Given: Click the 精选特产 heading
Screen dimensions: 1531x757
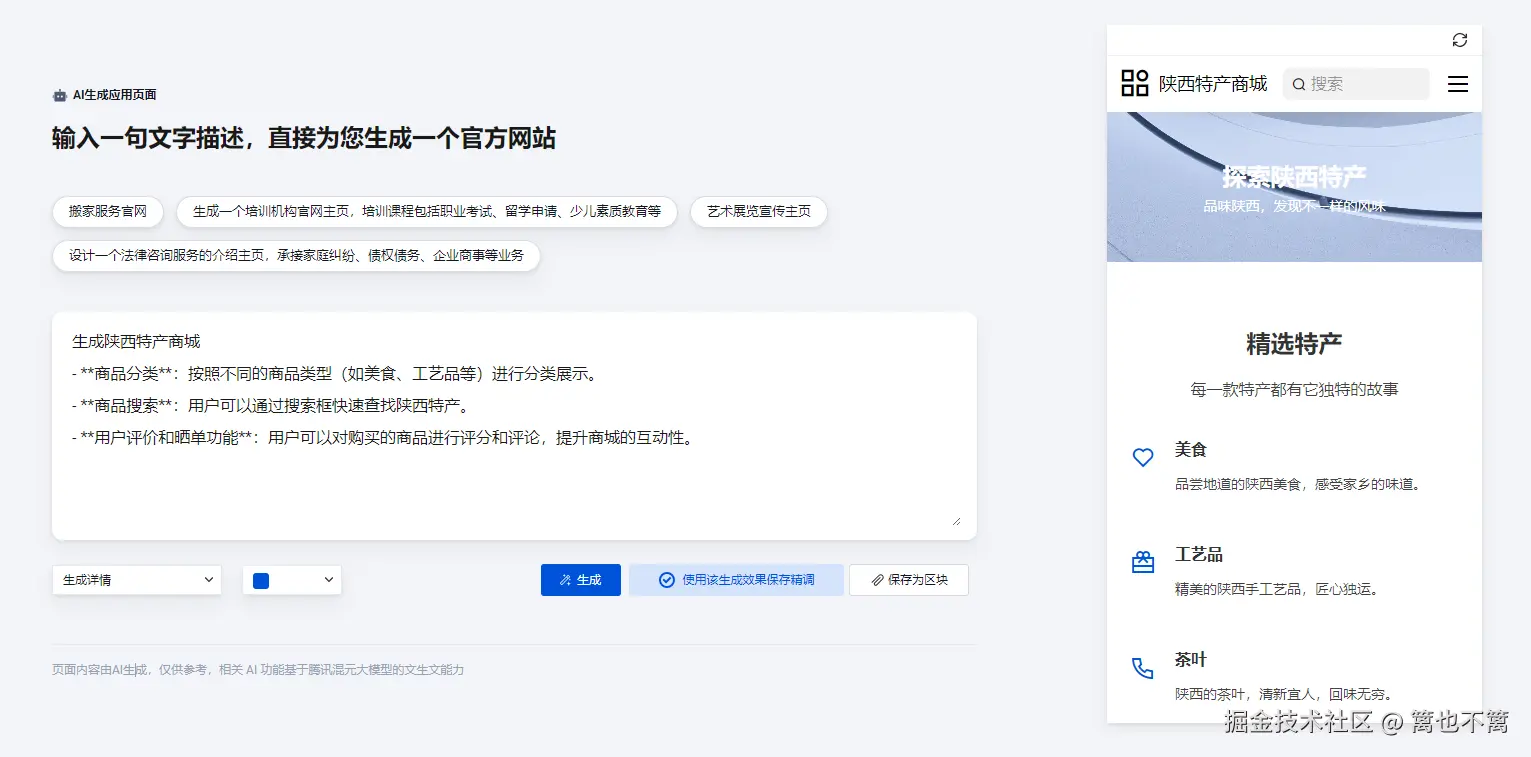Looking at the screenshot, I should [1294, 344].
